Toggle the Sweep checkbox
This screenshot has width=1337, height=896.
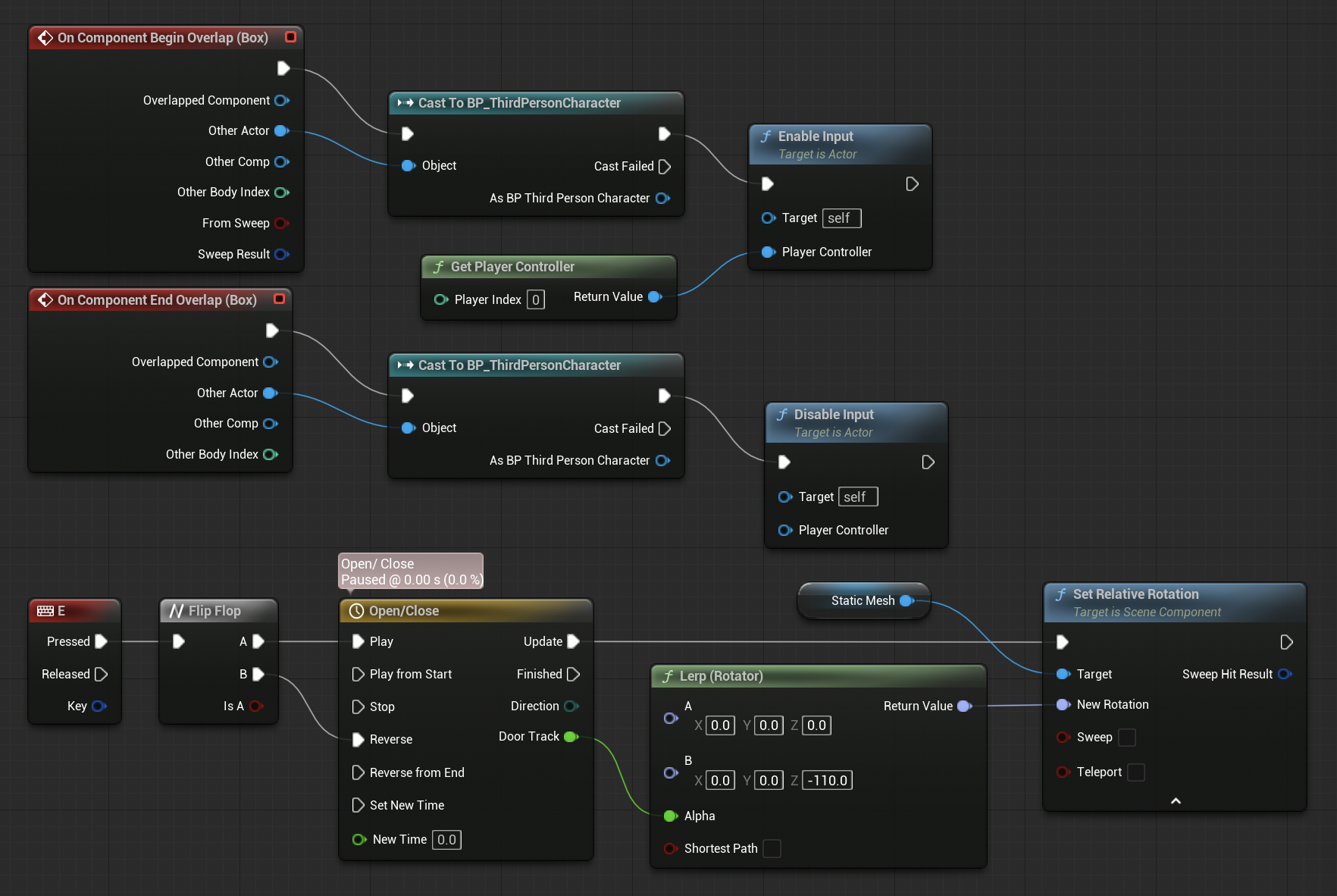(x=1127, y=737)
